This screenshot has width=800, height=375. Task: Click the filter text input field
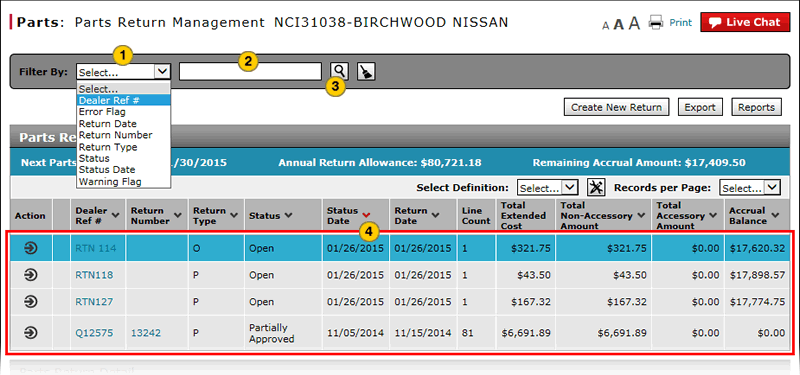pos(251,71)
